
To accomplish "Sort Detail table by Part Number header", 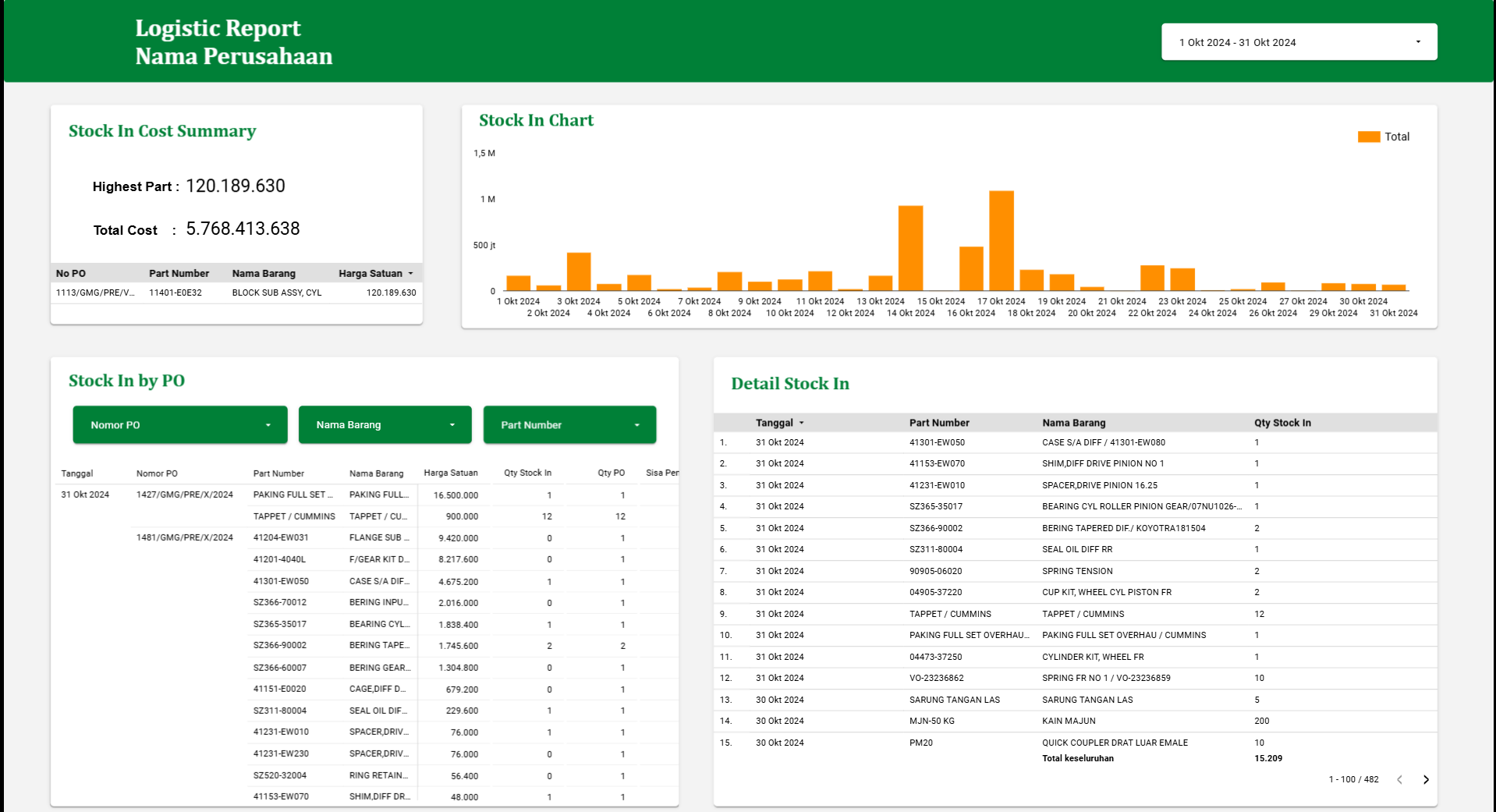I will (x=939, y=423).
